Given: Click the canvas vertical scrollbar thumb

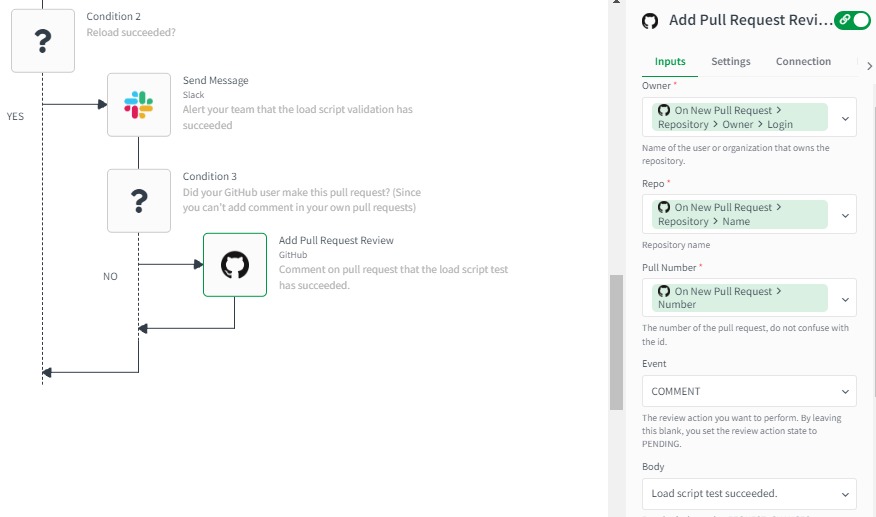Looking at the screenshot, I should coord(616,340).
